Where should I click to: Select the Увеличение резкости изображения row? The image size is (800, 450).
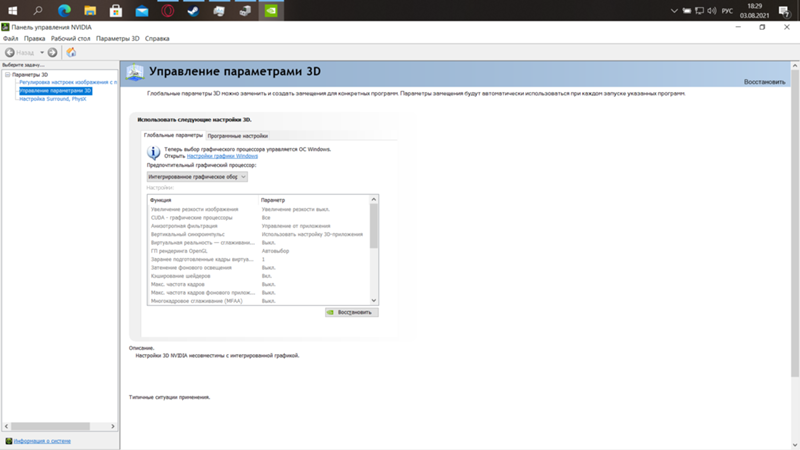tap(259, 209)
